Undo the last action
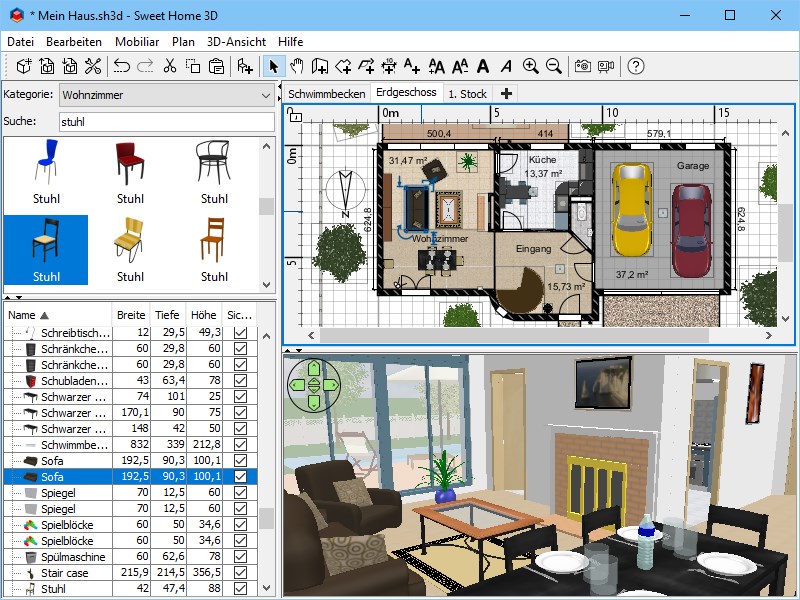The height and width of the screenshot is (600, 800). (121, 66)
